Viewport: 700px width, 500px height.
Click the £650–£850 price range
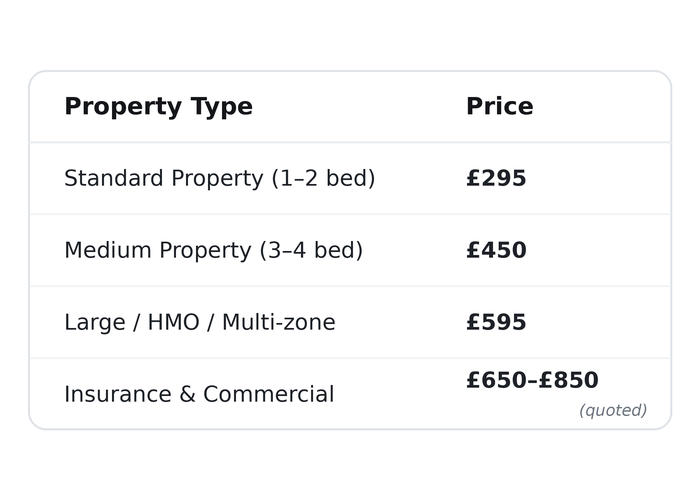tap(532, 380)
